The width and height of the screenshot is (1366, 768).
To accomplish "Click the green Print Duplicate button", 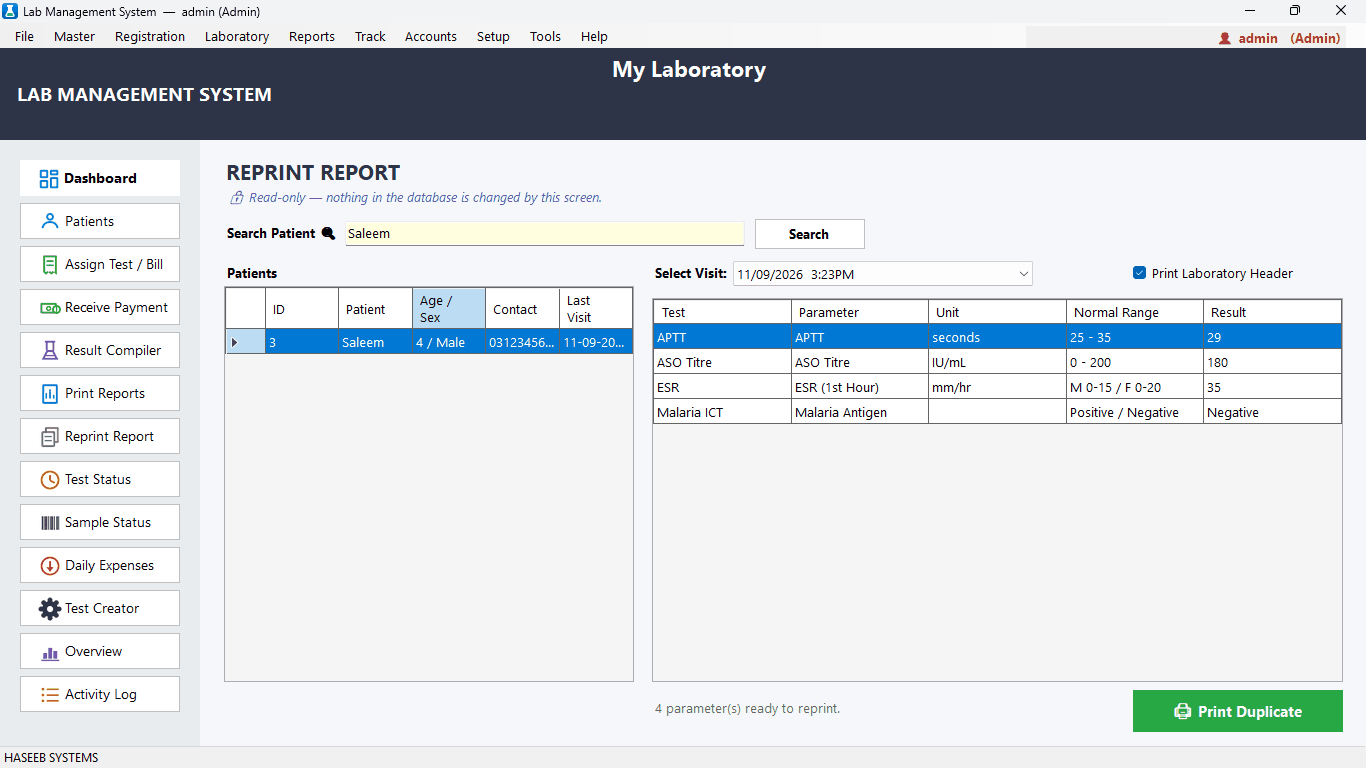I will click(x=1237, y=711).
